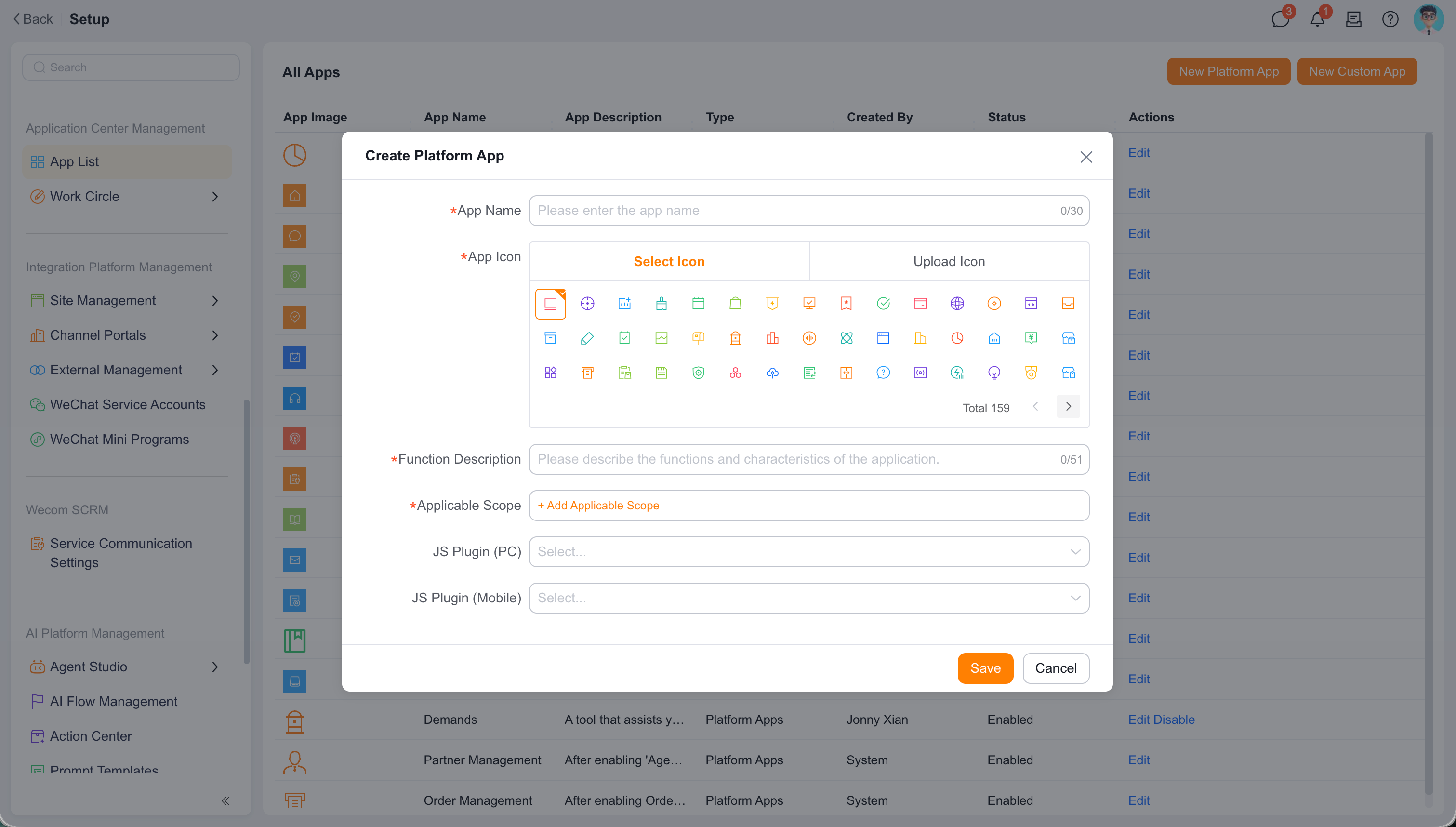The width and height of the screenshot is (1456, 827).
Task: Collapse the sidebar with double-chevron icon
Action: (225, 801)
